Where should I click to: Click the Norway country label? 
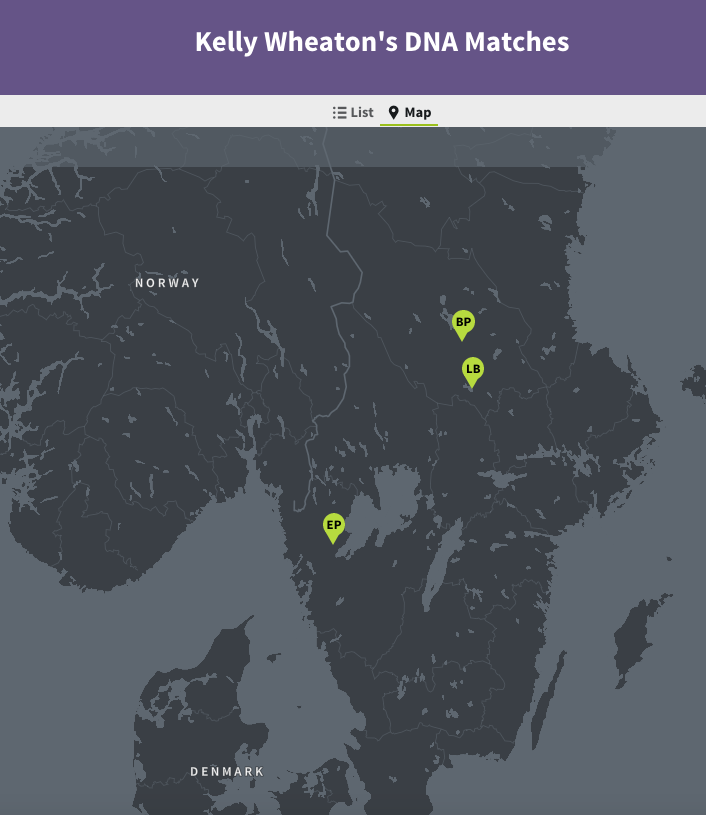coord(168,283)
